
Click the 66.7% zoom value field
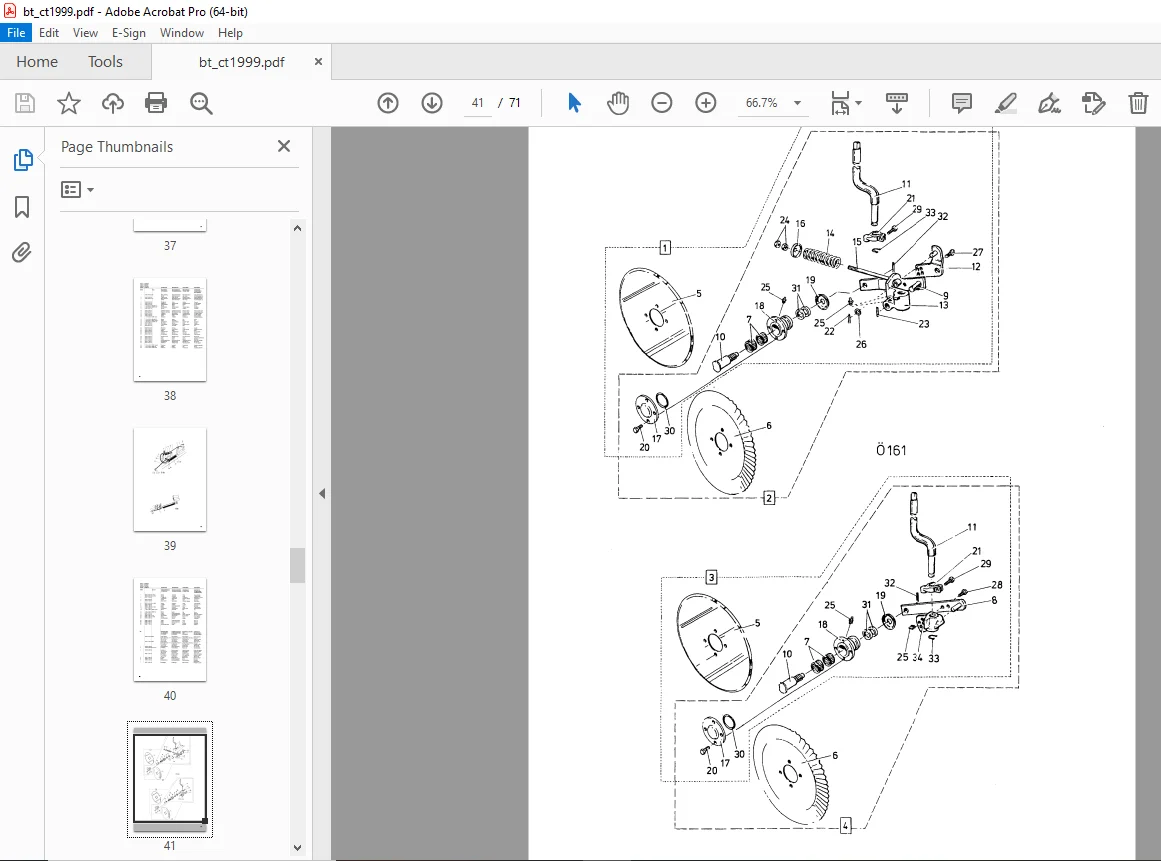tap(762, 103)
